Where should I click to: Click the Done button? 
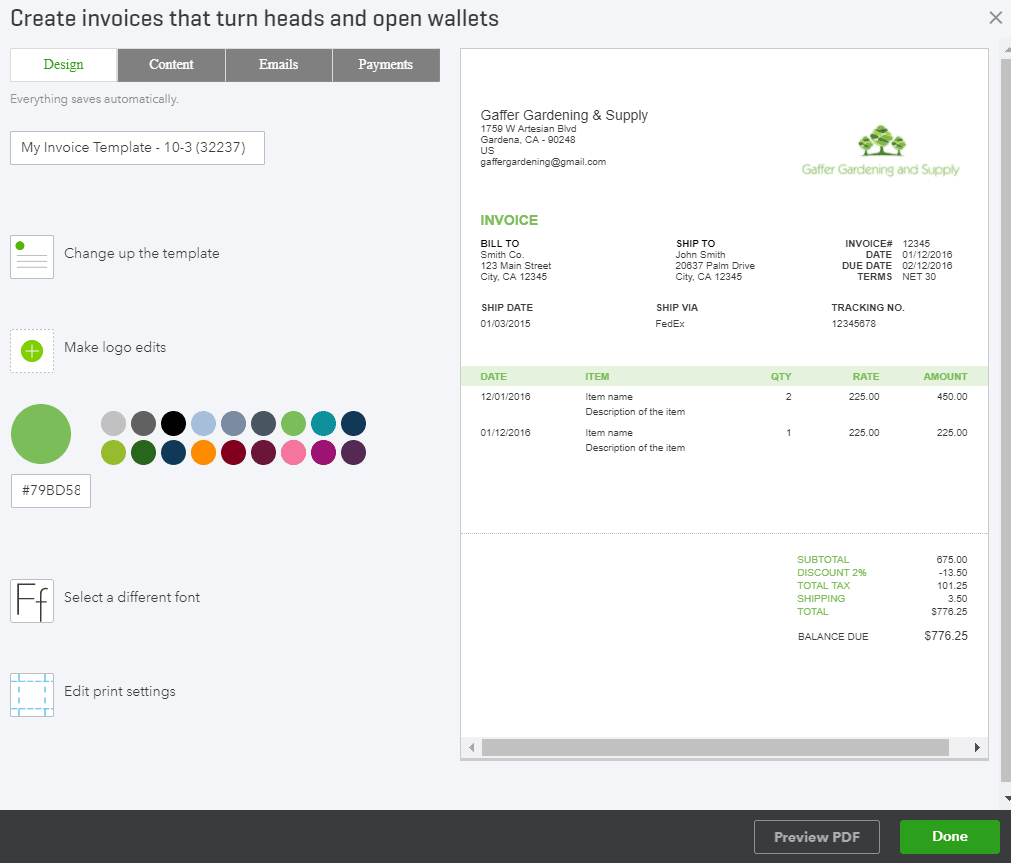click(x=948, y=837)
